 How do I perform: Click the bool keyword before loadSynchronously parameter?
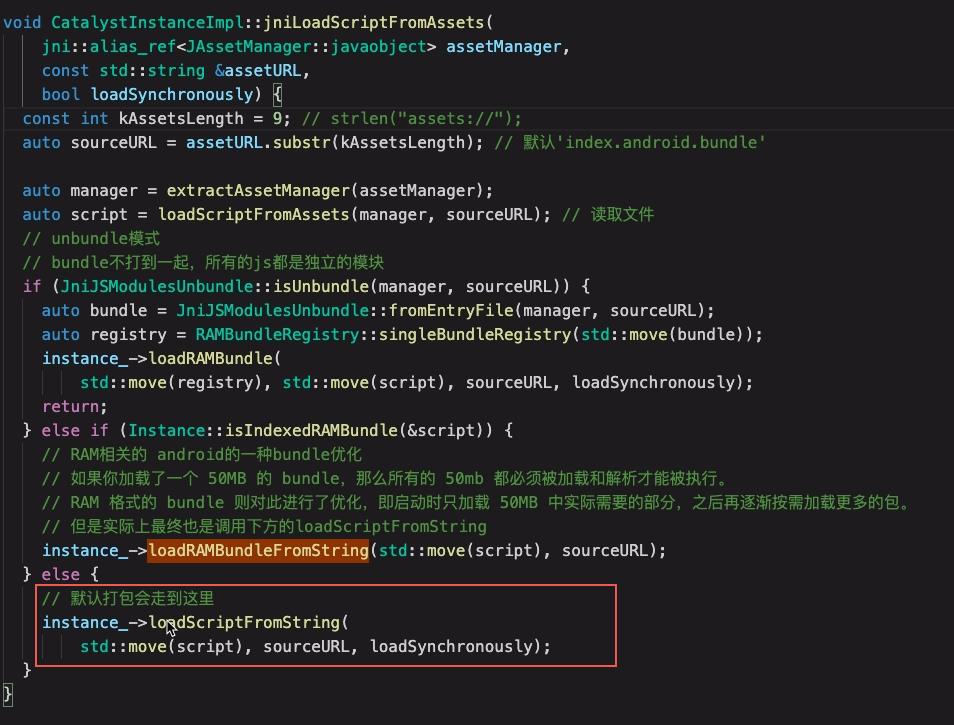point(61,94)
